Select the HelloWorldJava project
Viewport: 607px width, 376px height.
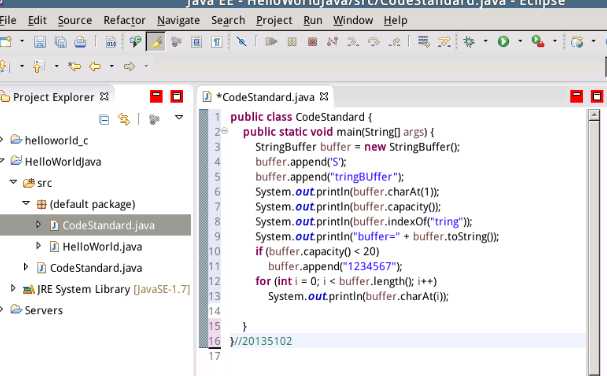coord(63,161)
